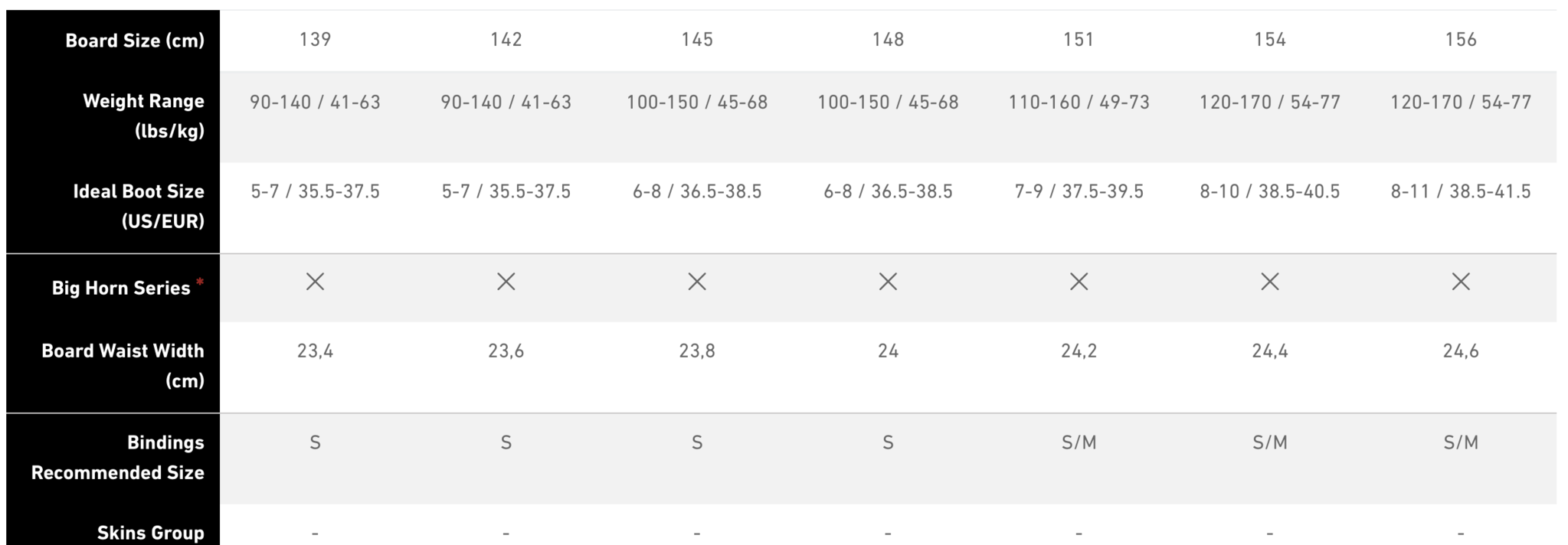Viewport: 1568px width, 545px height.
Task: Click the Bindings Recommended Size header
Action: coord(117,457)
